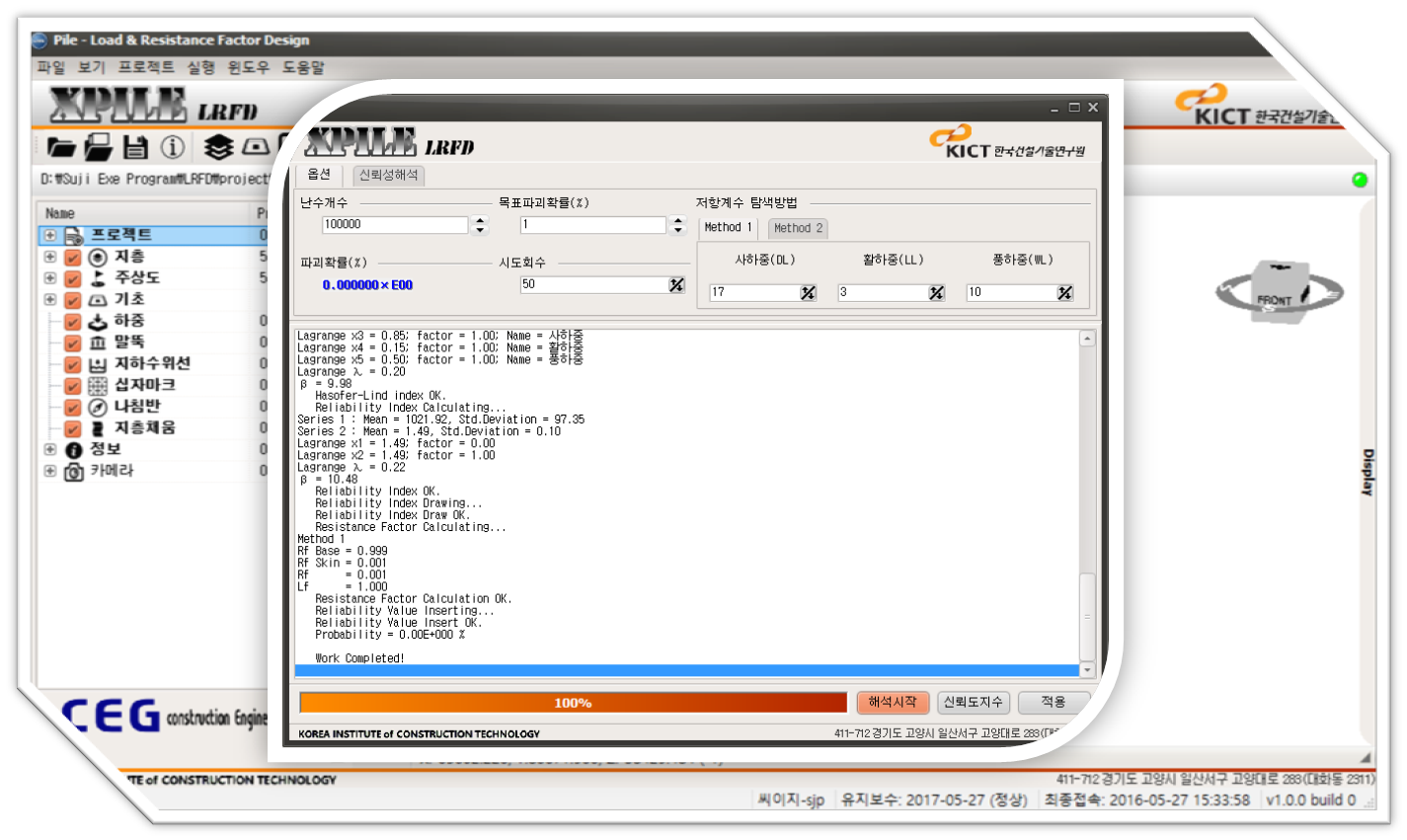This screenshot has height=840, width=1407.
Task: Click the 목표파괴확률(%) spinner arrows
Action: pos(677,225)
